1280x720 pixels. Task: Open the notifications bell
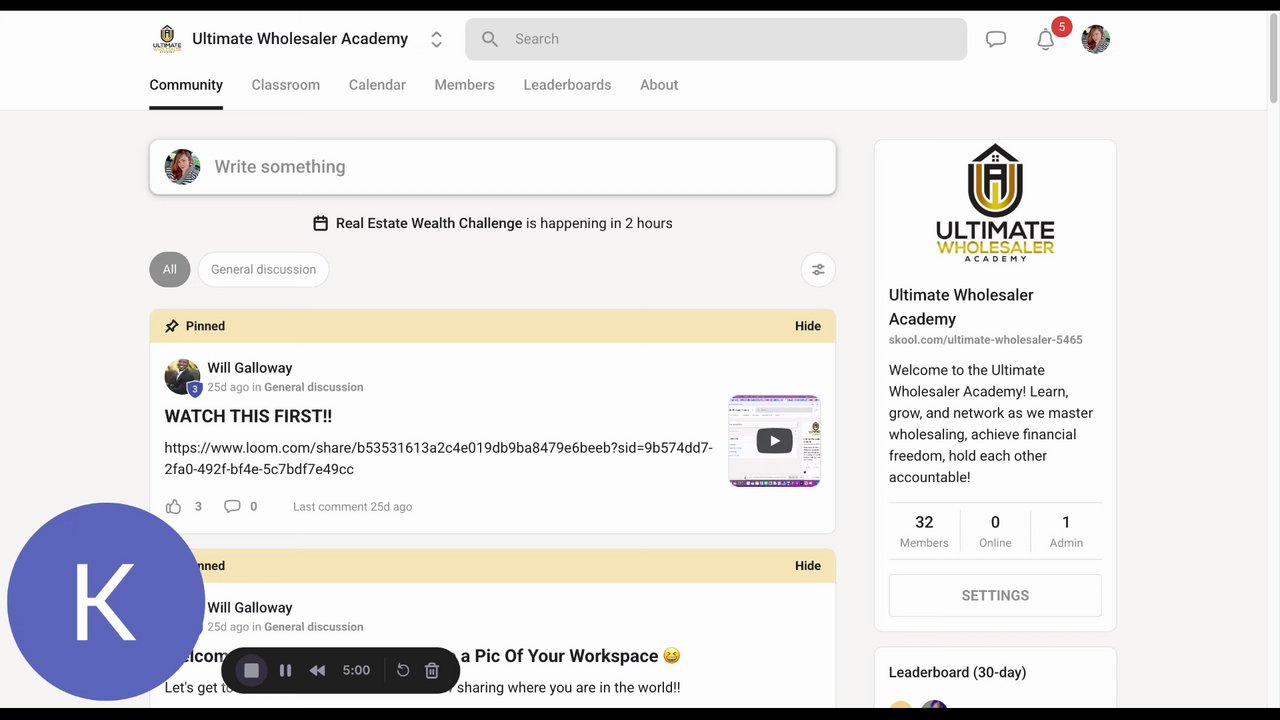[1046, 39]
